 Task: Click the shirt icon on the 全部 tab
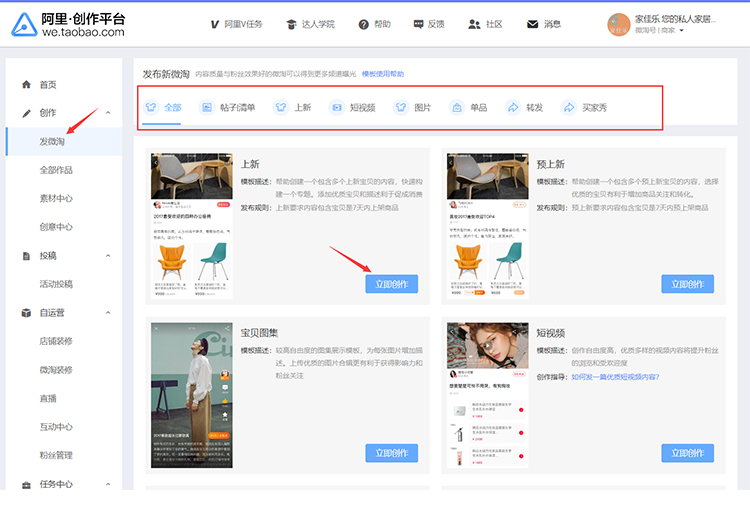[151, 107]
